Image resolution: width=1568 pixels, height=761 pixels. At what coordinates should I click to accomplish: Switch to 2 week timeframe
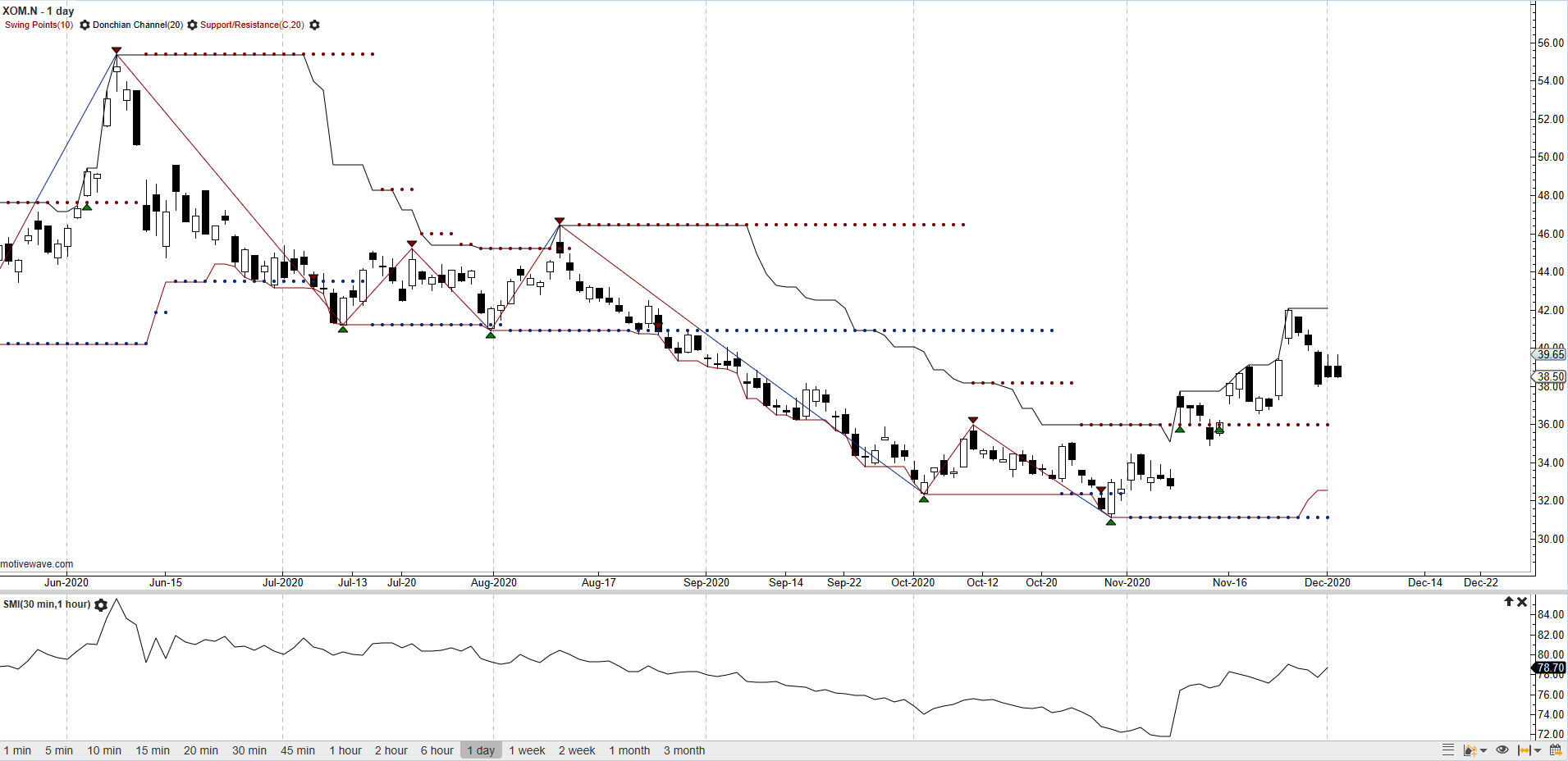click(577, 750)
